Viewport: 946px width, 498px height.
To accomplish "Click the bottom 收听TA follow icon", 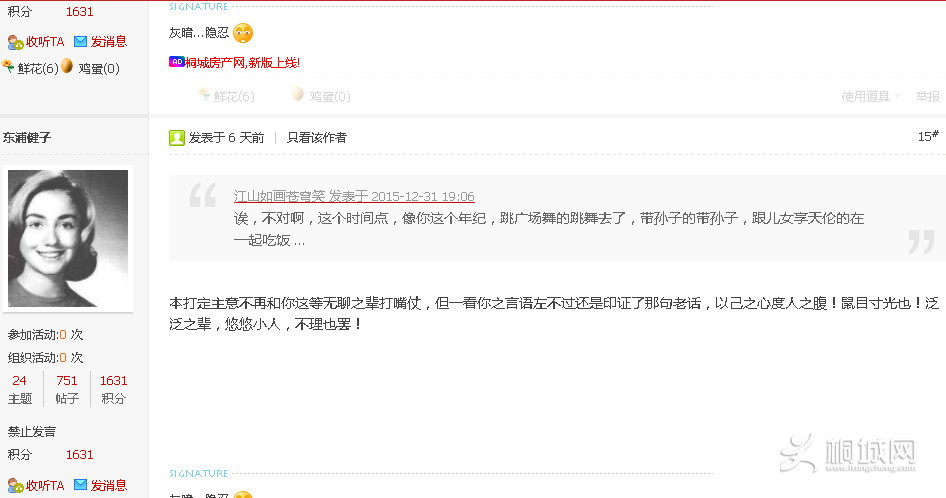I will click(x=15, y=486).
